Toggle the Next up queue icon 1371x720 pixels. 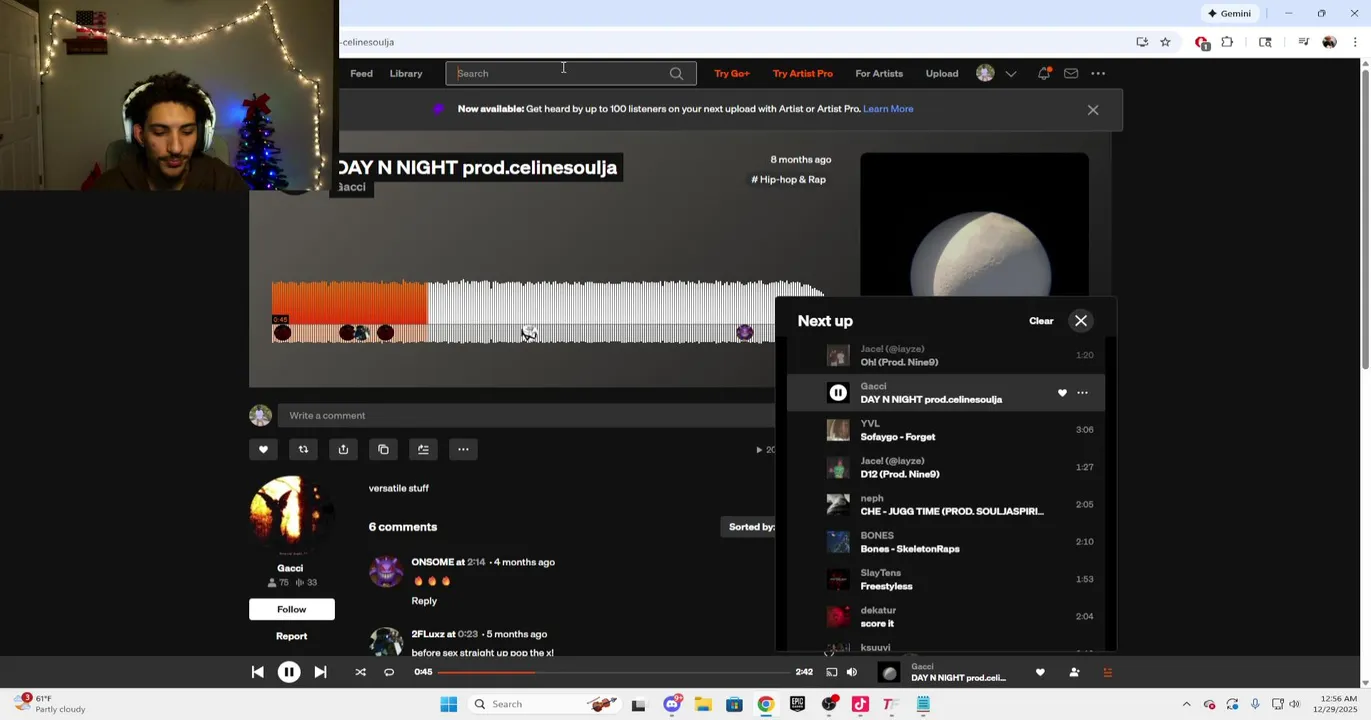point(1107,672)
